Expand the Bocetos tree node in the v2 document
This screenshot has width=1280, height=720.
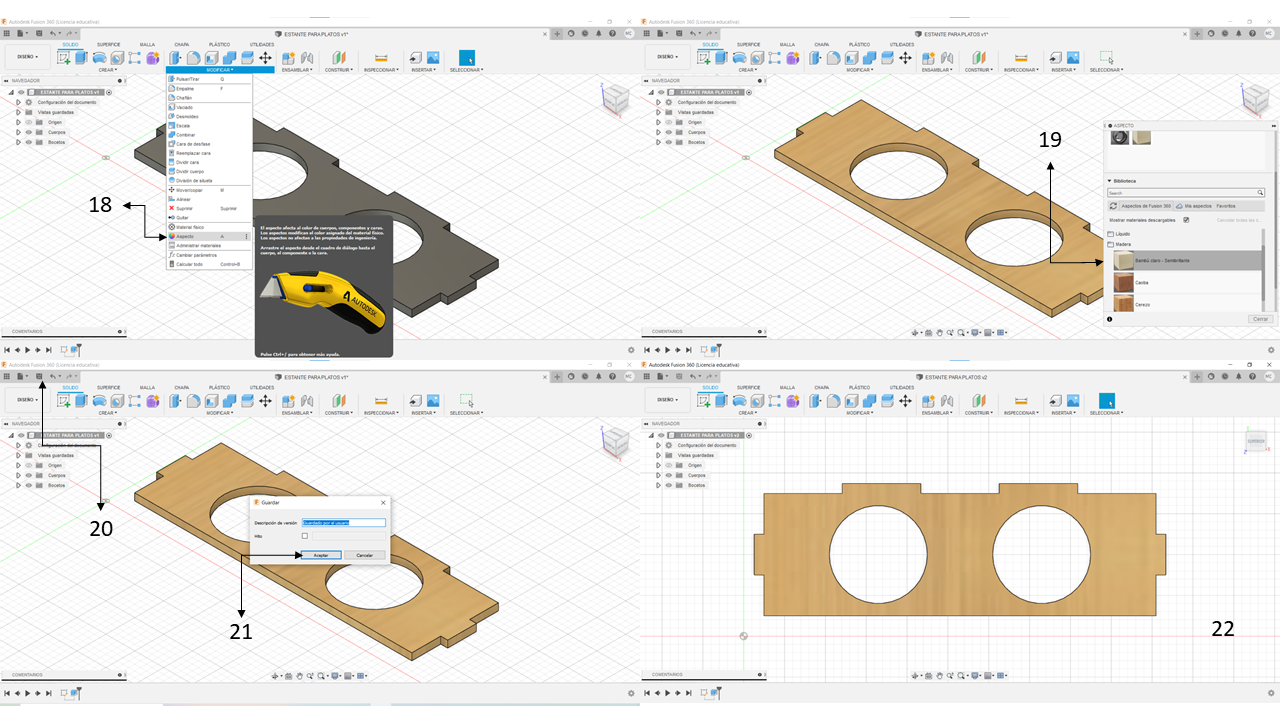pyautogui.click(x=658, y=485)
